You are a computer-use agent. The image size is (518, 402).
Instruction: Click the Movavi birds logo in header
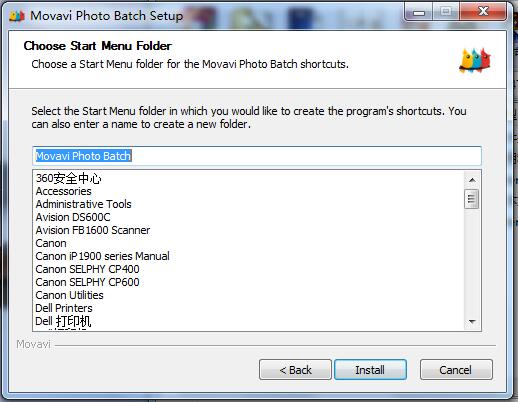coord(475,60)
